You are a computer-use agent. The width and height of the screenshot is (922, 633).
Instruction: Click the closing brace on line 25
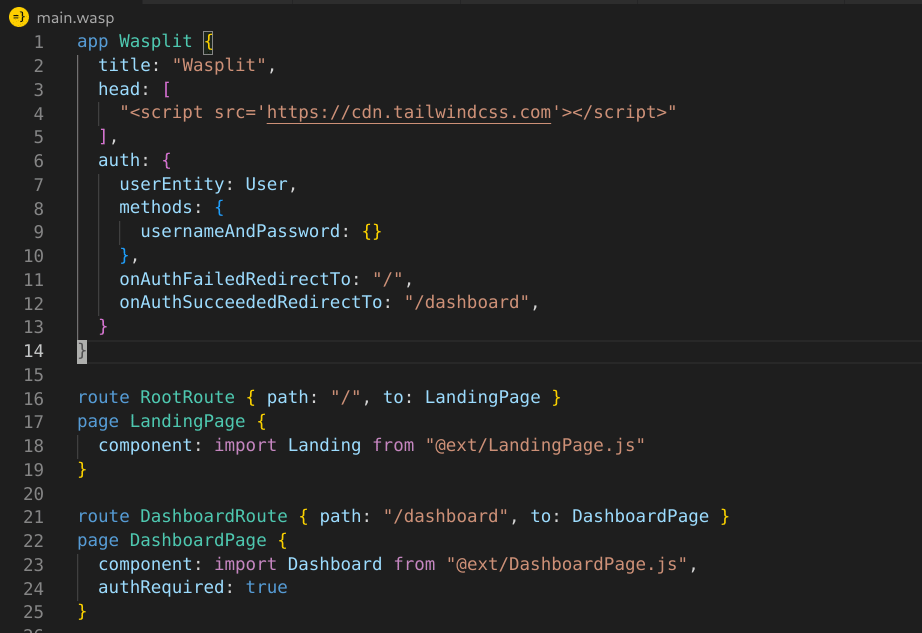[x=80, y=611]
